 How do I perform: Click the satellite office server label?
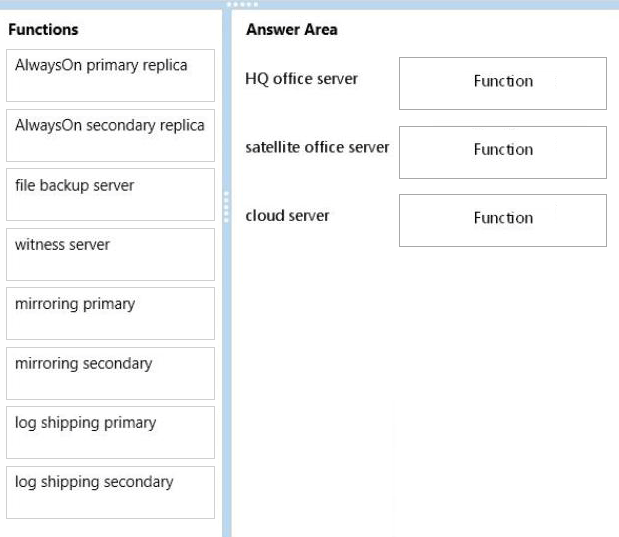(x=317, y=147)
